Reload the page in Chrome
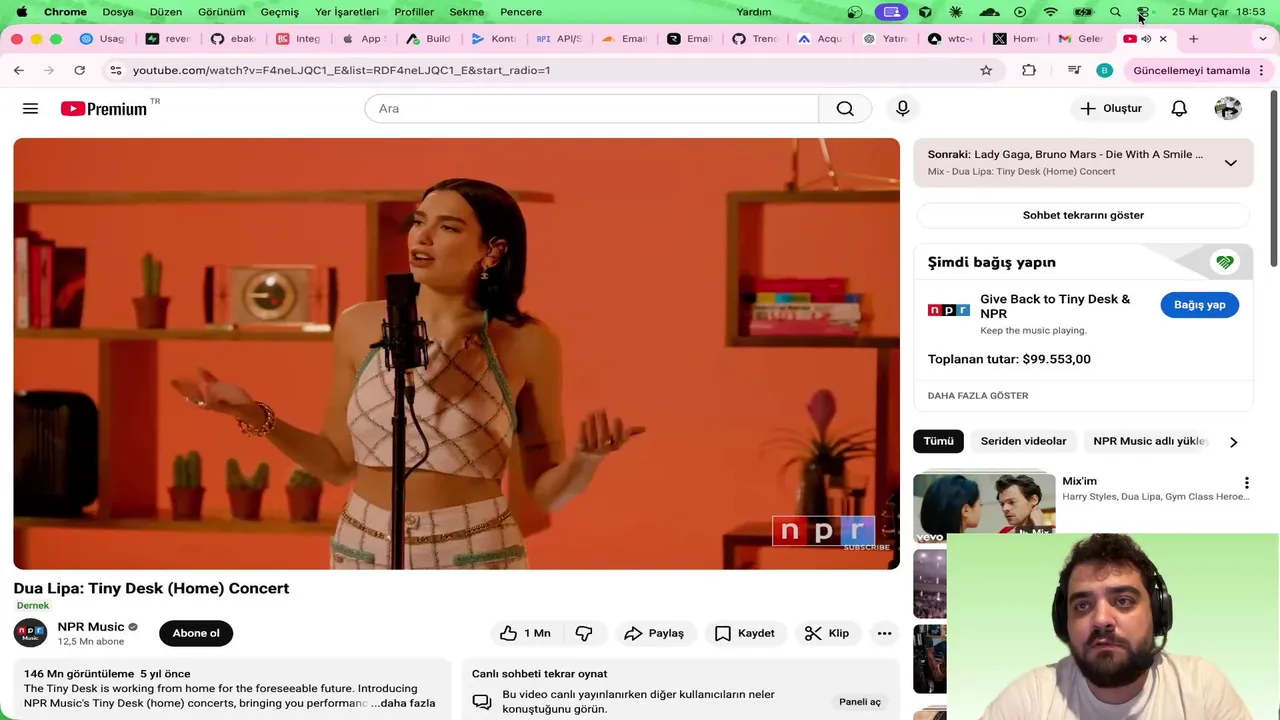Viewport: 1280px width, 720px height. [79, 70]
